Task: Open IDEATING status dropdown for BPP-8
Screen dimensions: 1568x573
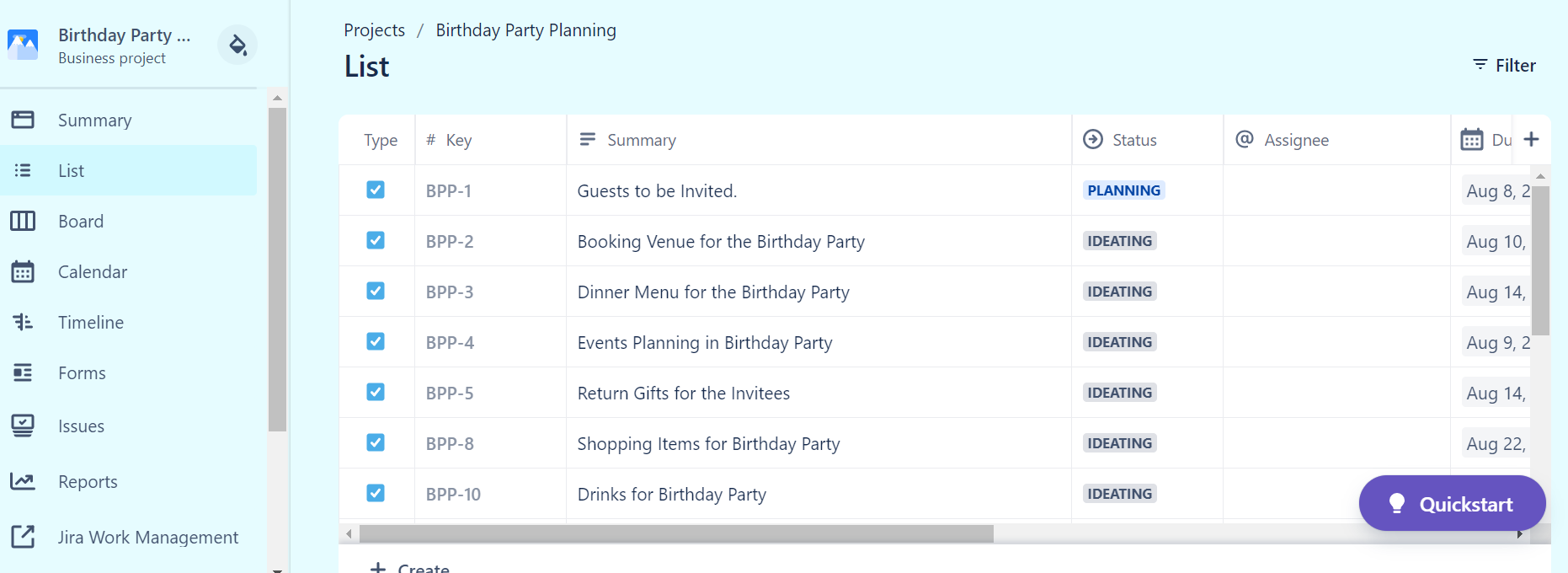Action: tap(1119, 443)
